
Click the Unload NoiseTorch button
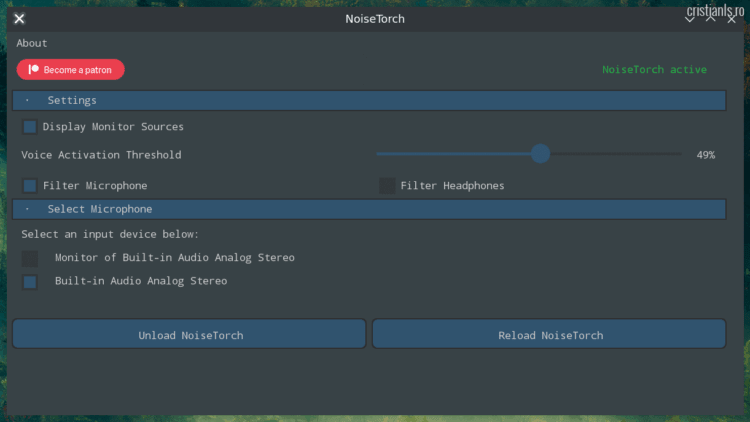tap(189, 334)
